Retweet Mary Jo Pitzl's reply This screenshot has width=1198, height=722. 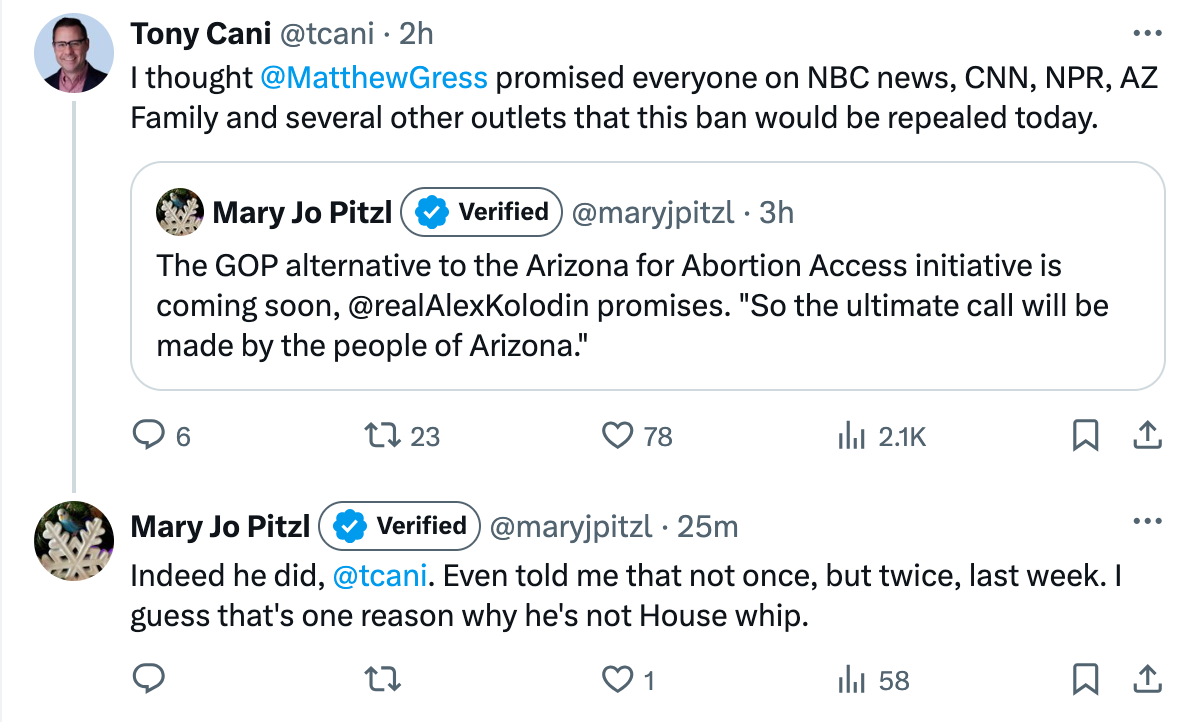[x=382, y=680]
